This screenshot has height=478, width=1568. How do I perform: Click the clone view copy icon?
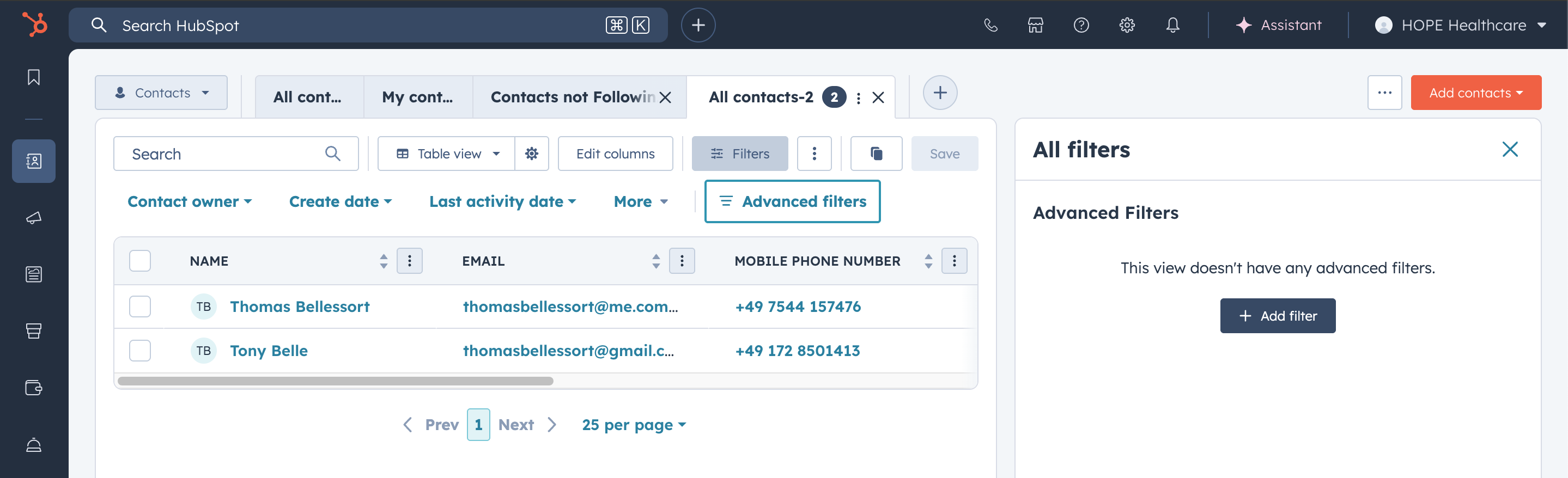point(876,154)
